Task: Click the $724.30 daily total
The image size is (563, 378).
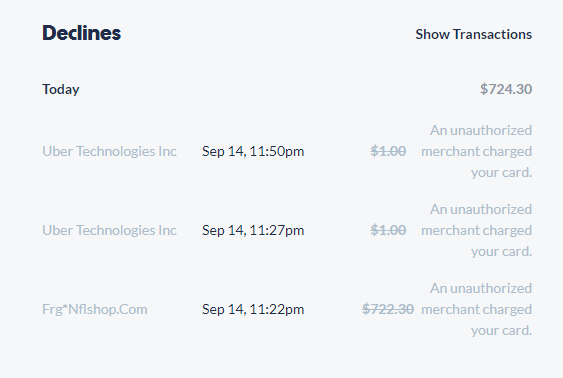Action: point(506,89)
